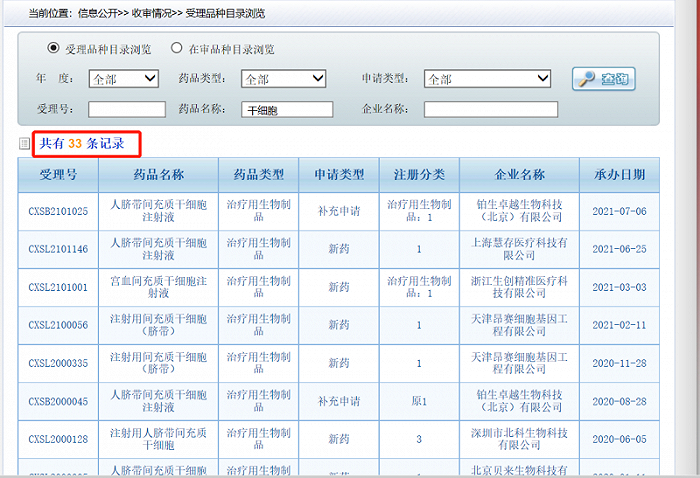Click the 承办日期 column header

[620, 175]
